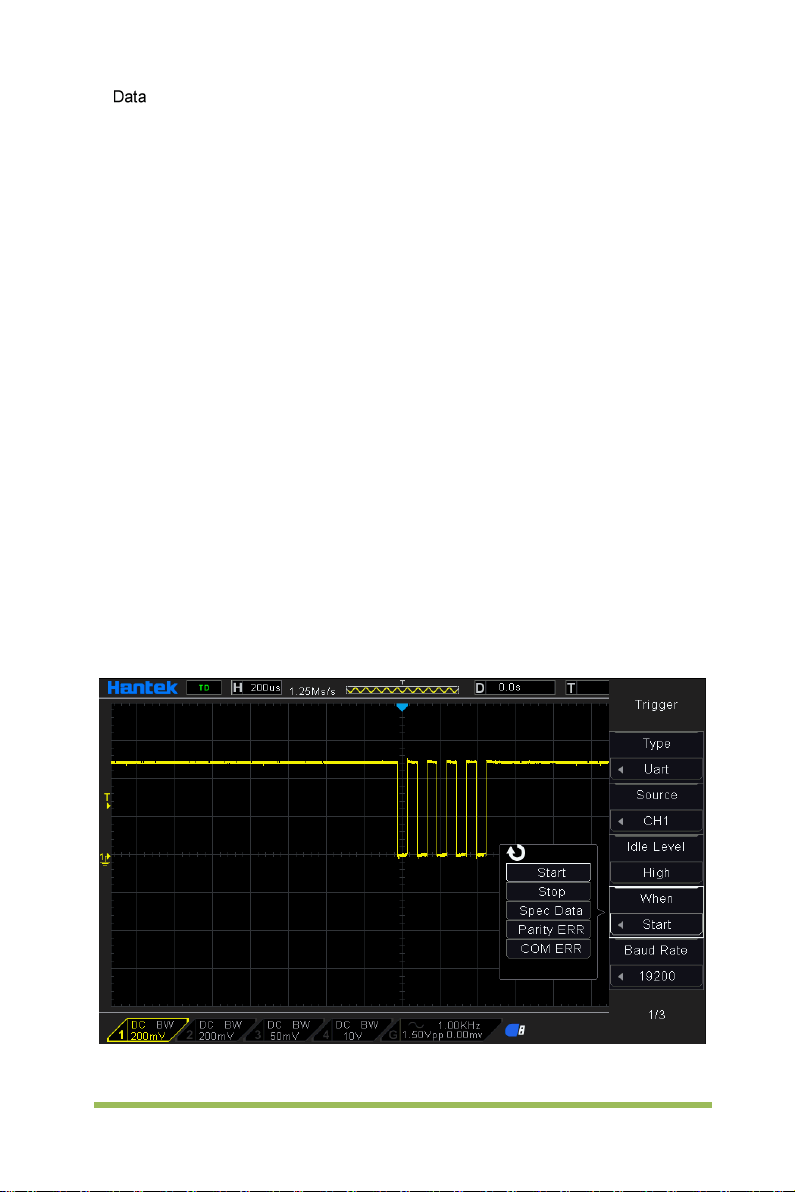Open the Baud Rate 19200 selector
Image resolution: width=795 pixels, height=1192 pixels.
[x=656, y=976]
